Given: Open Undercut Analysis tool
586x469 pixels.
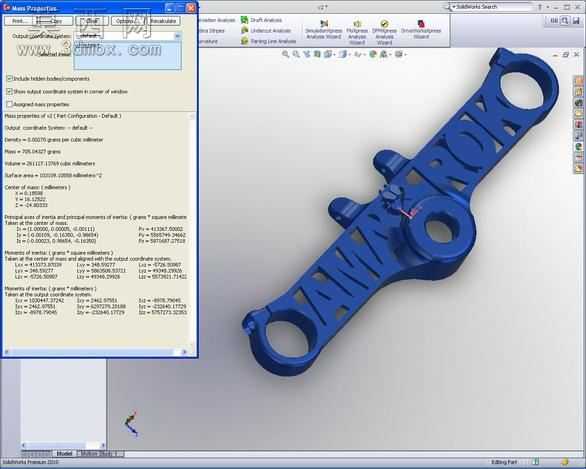Looking at the screenshot, I should pyautogui.click(x=266, y=31).
